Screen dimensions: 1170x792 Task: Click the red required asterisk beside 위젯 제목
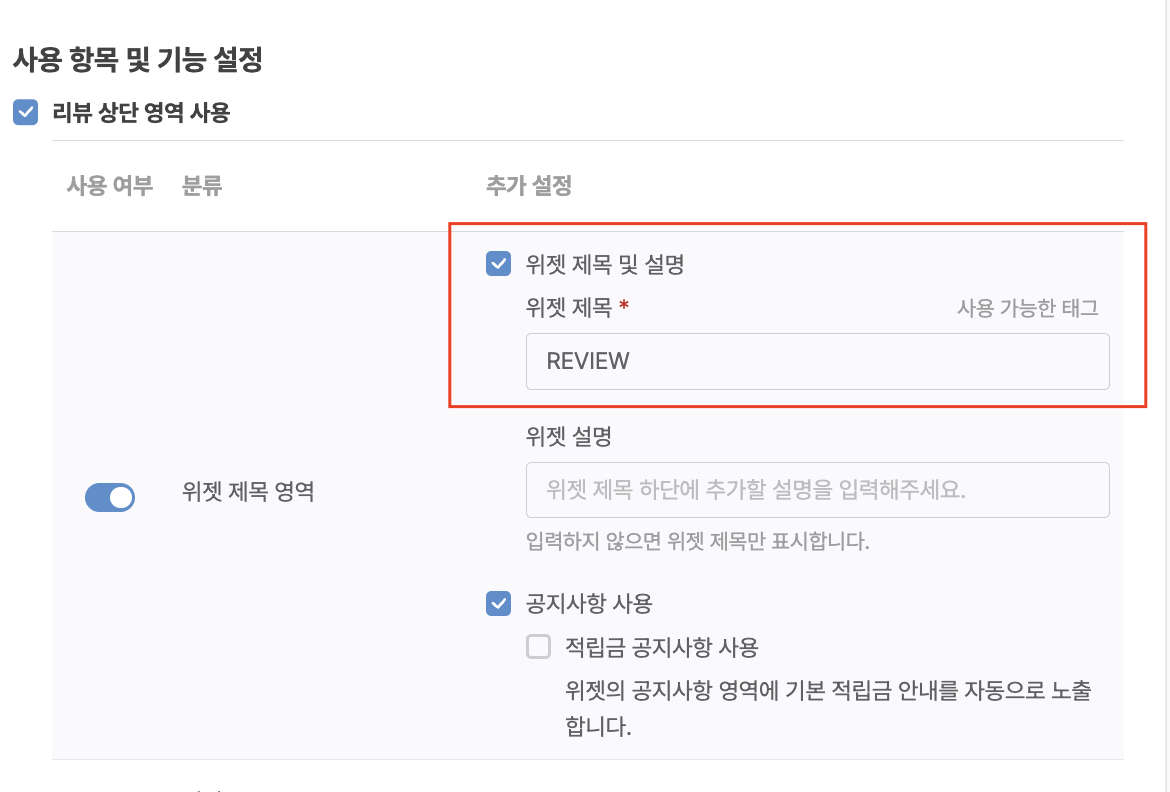tap(624, 309)
